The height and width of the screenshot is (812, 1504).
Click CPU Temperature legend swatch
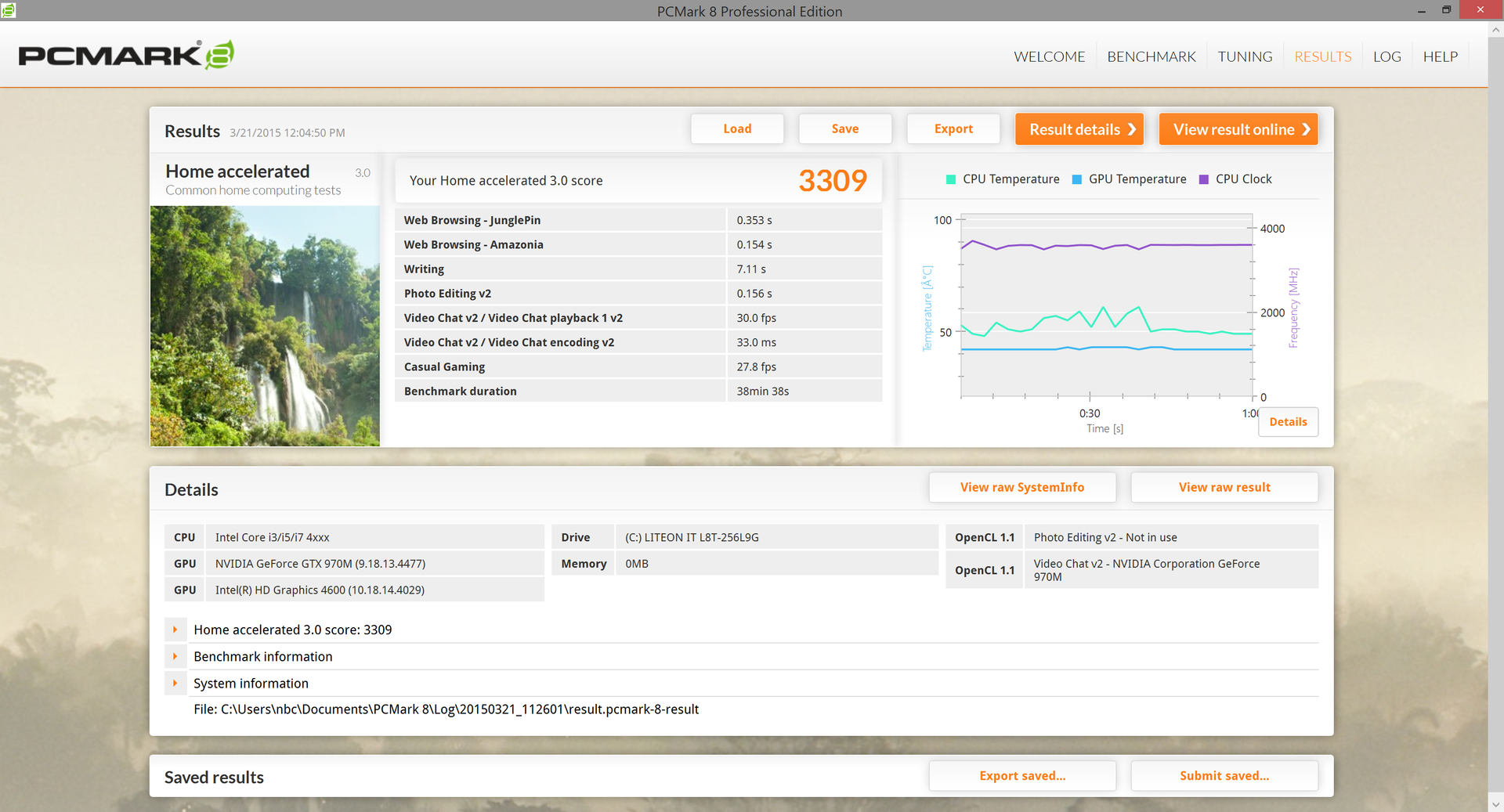[951, 179]
